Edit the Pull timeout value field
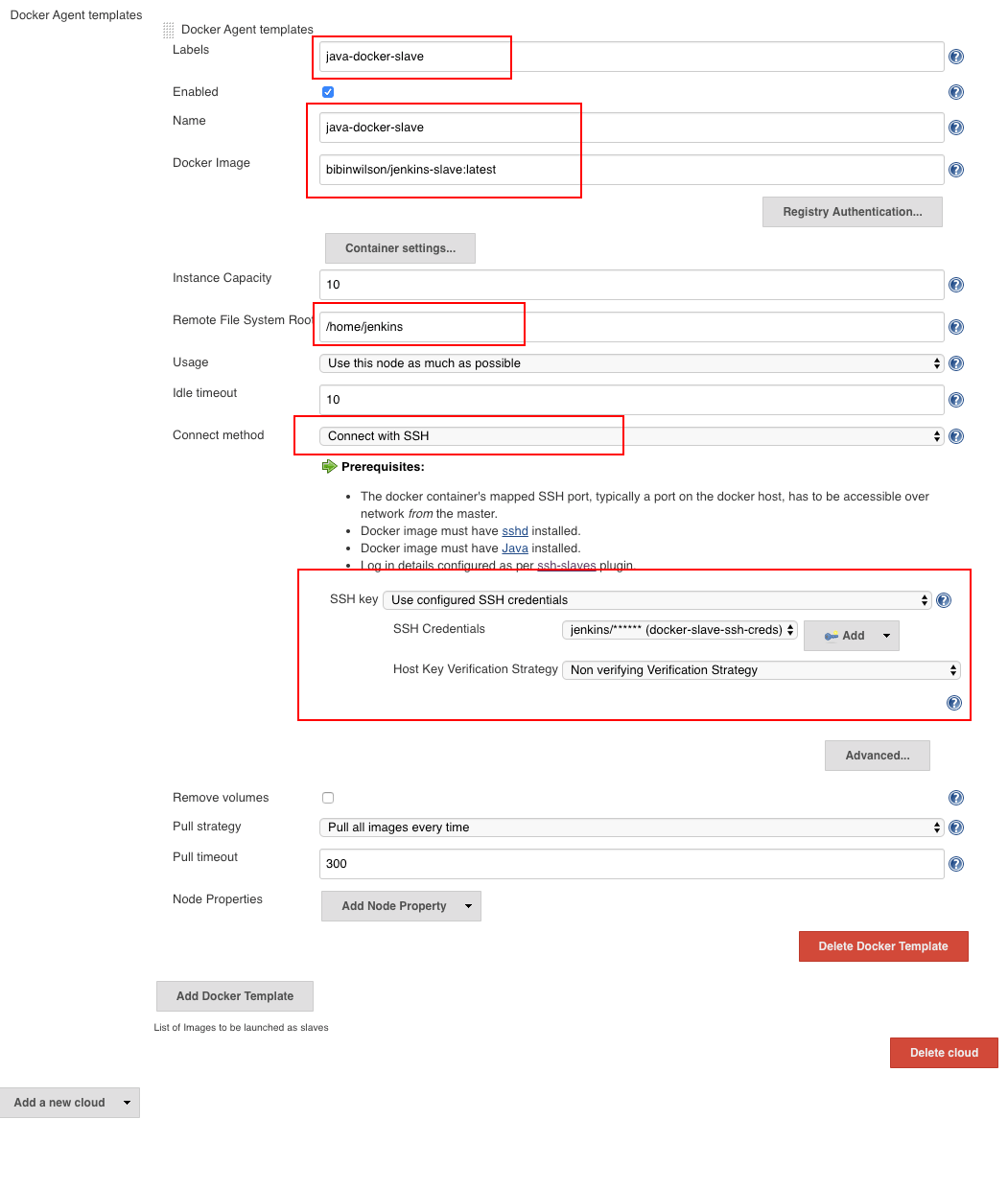 [630, 863]
